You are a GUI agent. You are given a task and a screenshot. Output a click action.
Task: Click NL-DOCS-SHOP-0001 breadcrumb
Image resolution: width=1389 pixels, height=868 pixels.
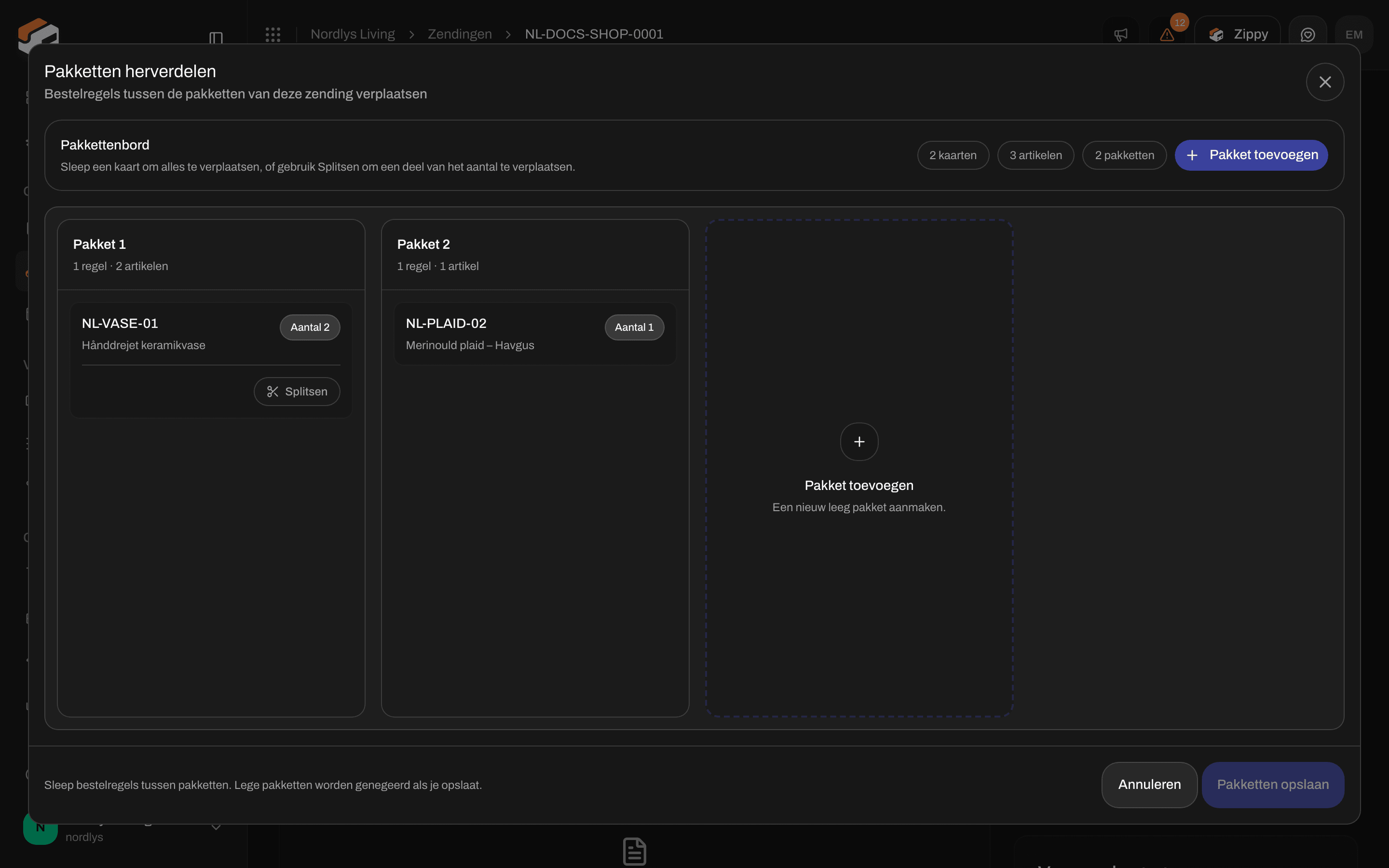(x=594, y=34)
